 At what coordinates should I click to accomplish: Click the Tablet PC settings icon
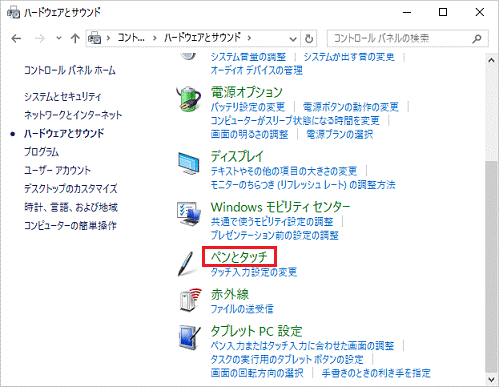point(190,337)
